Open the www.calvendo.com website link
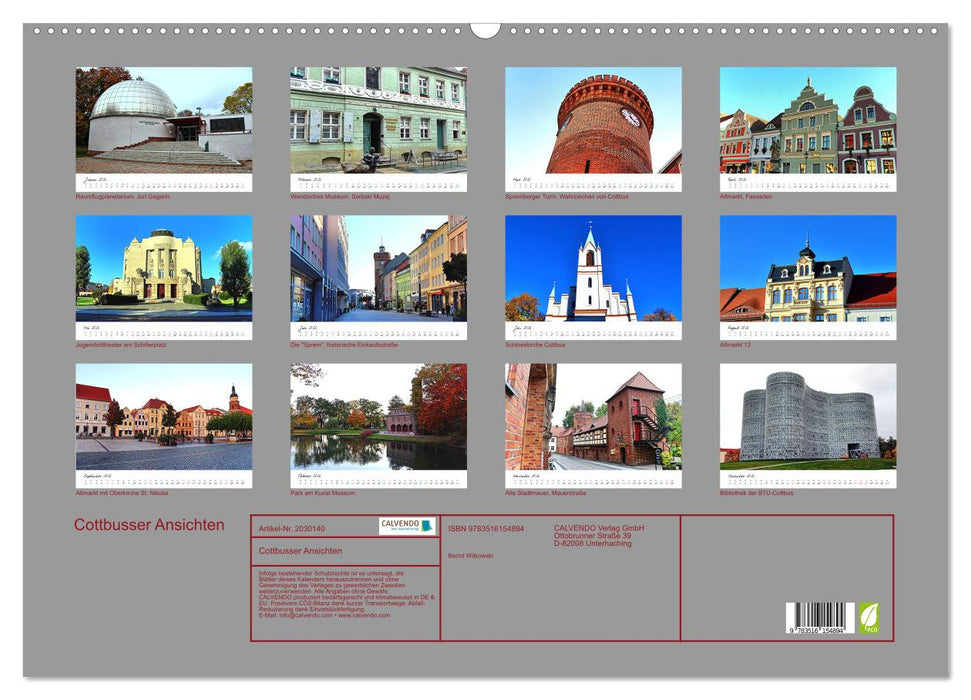971x700 pixels. 363,616
